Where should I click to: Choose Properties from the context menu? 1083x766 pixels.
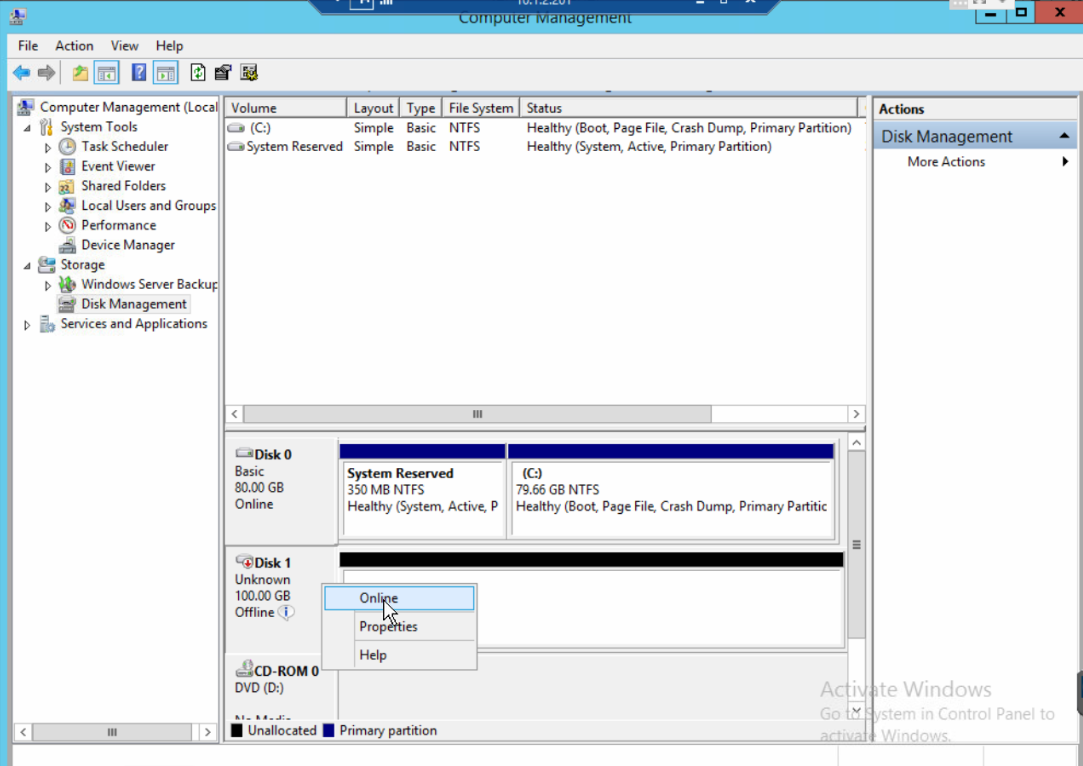pyautogui.click(x=399, y=626)
